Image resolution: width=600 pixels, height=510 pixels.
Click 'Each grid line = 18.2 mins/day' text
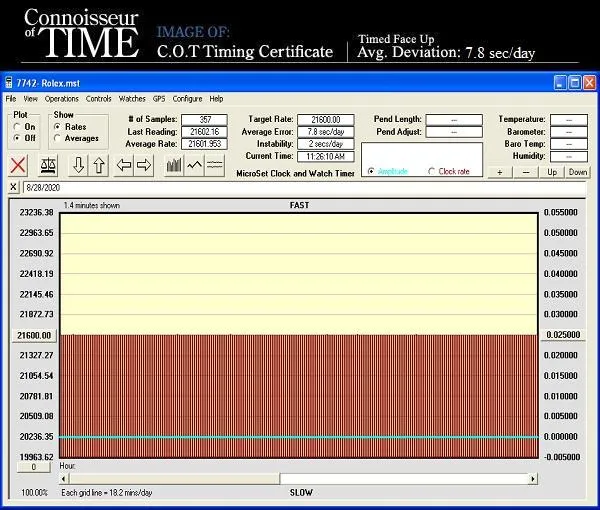[107, 492]
